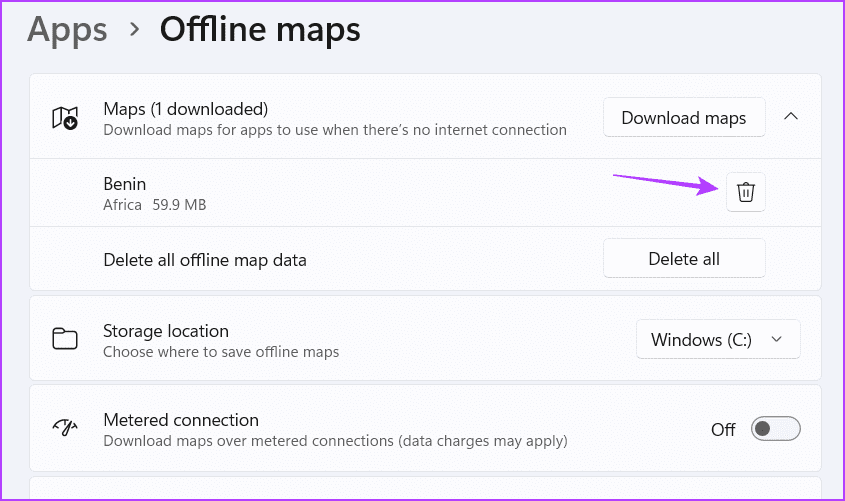
Task: Click the Metered connection gauge icon
Action: click(65, 428)
